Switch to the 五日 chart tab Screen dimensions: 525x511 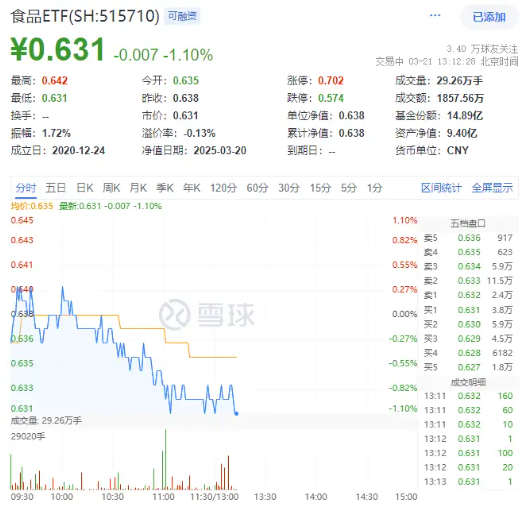click(56, 188)
